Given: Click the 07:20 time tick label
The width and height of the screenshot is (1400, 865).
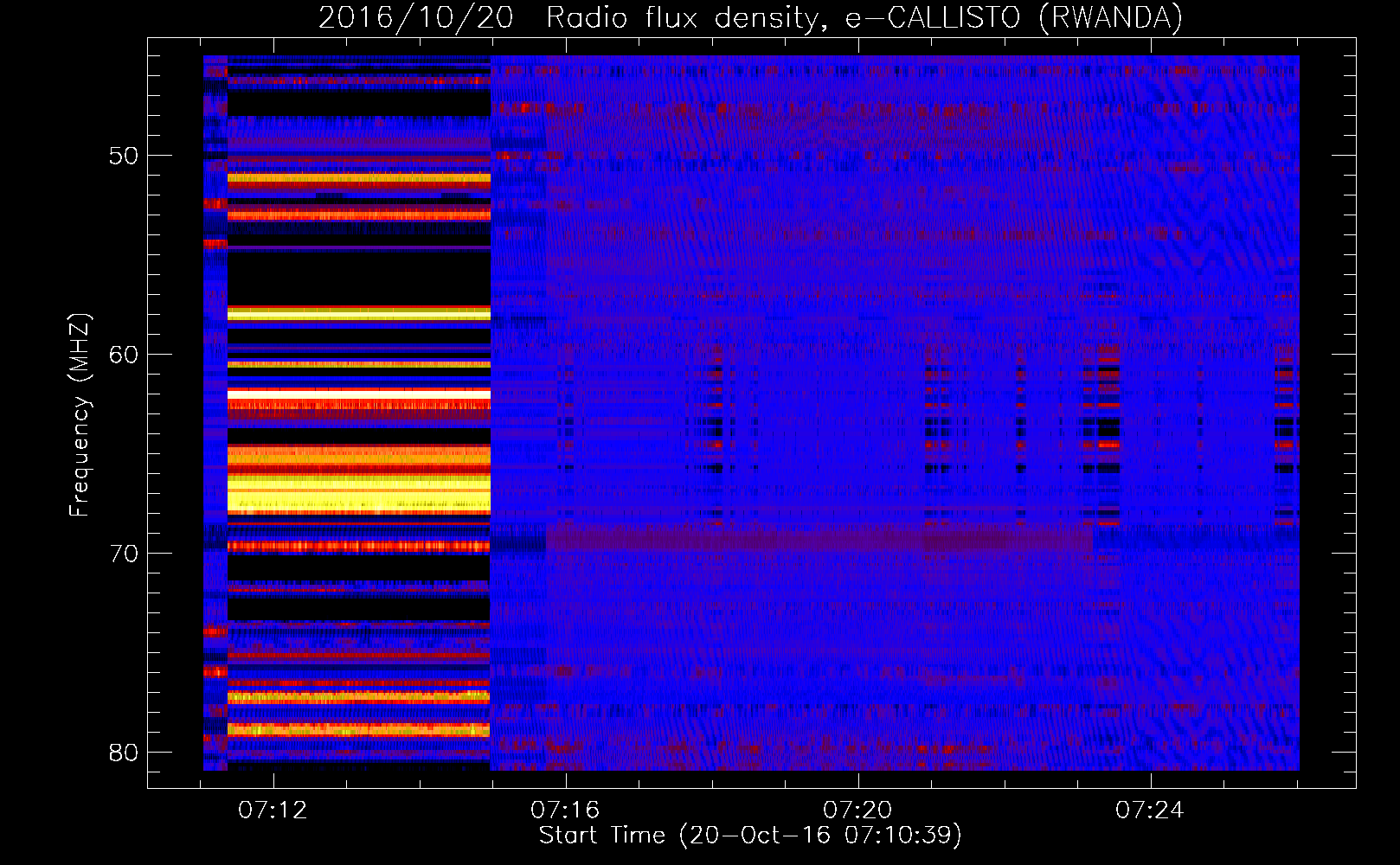Looking at the screenshot, I should pos(857,810).
